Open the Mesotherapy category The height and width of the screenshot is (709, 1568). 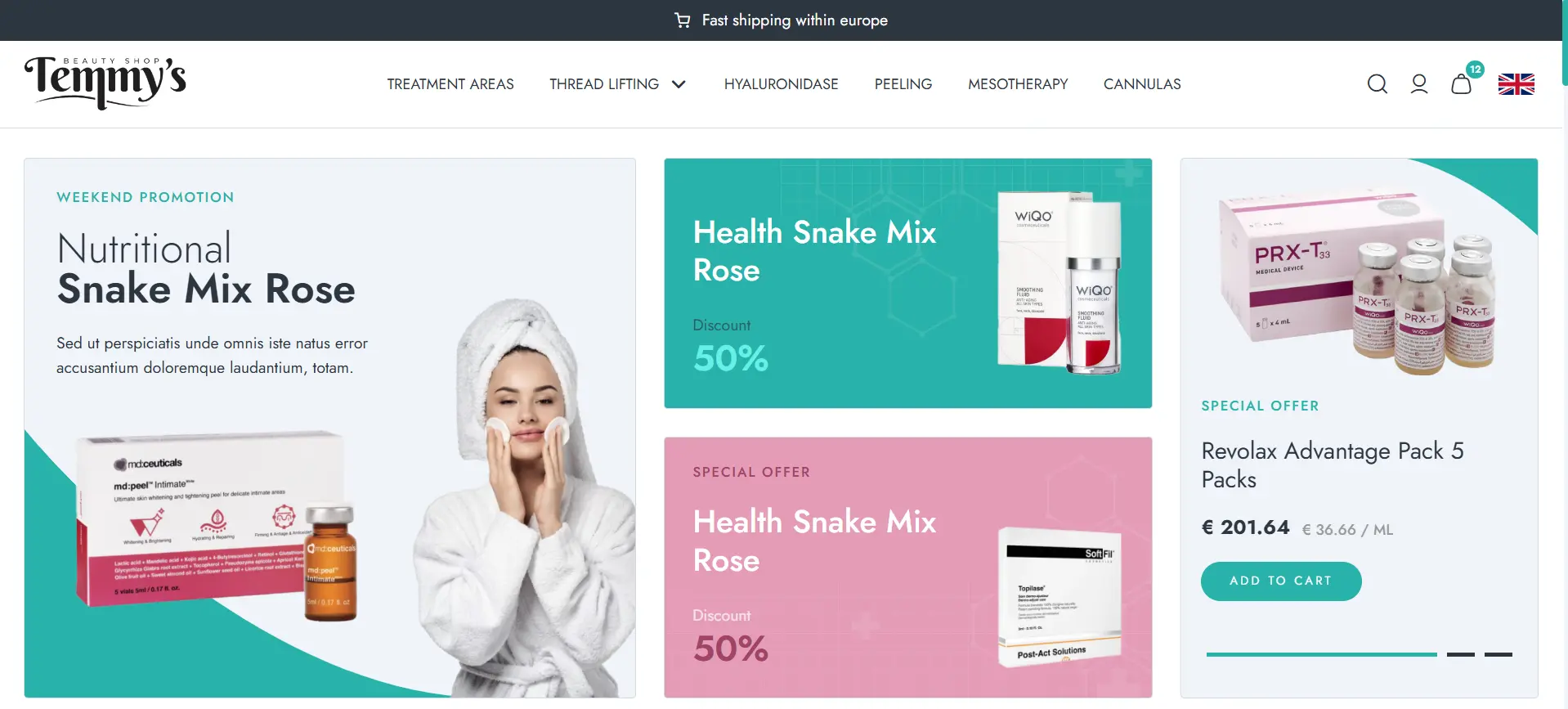1018,84
